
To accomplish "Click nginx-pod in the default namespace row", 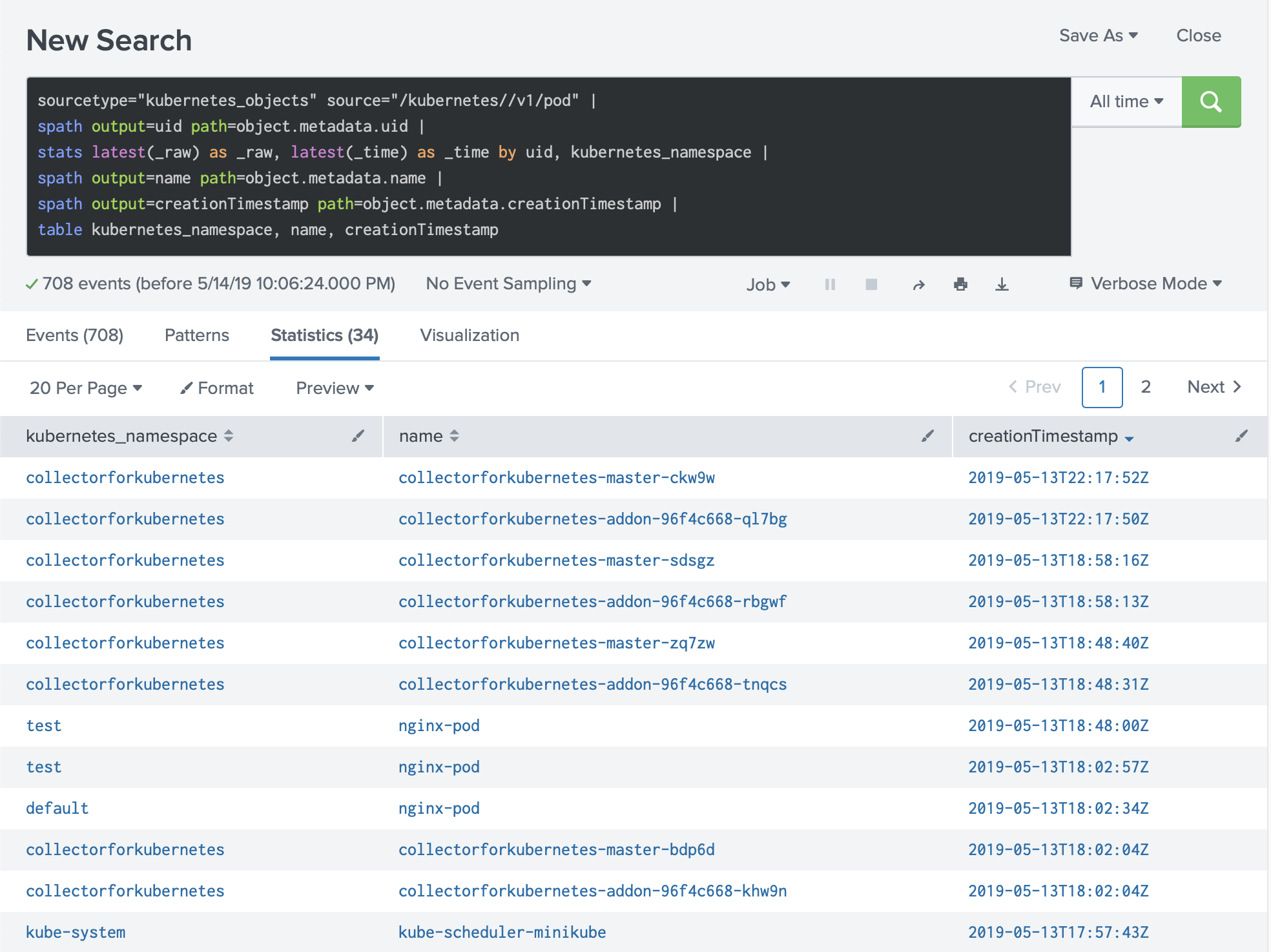I will pos(439,808).
